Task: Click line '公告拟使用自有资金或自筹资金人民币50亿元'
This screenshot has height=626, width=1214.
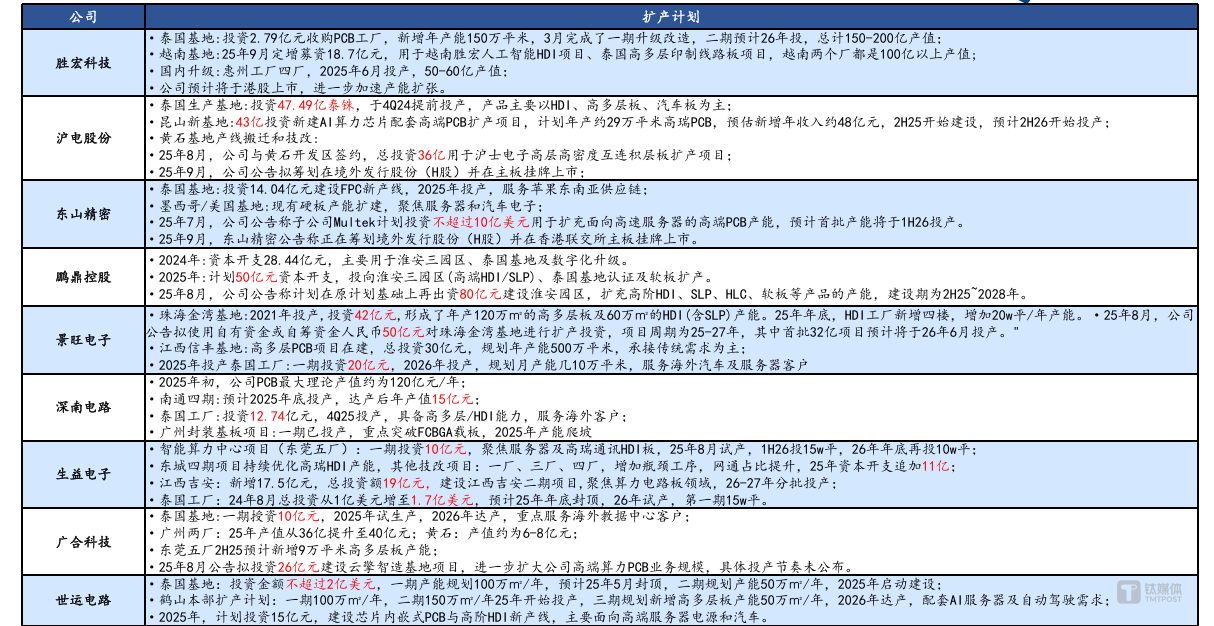Action: (x=581, y=331)
